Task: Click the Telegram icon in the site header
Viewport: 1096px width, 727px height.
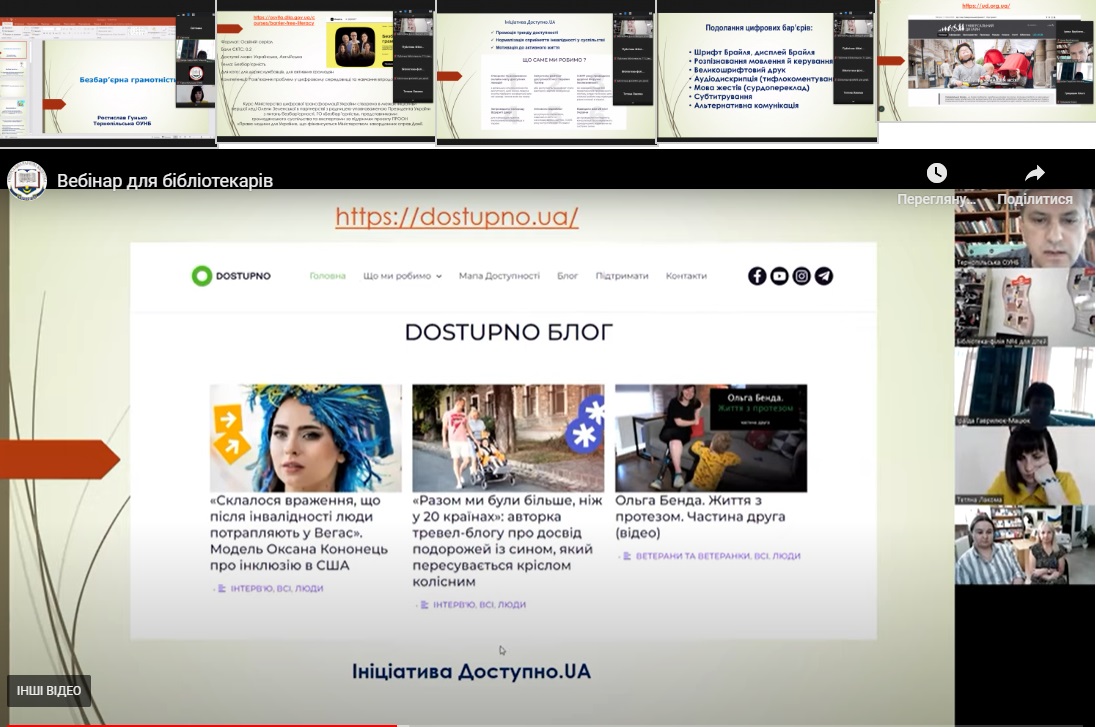Action: [824, 276]
